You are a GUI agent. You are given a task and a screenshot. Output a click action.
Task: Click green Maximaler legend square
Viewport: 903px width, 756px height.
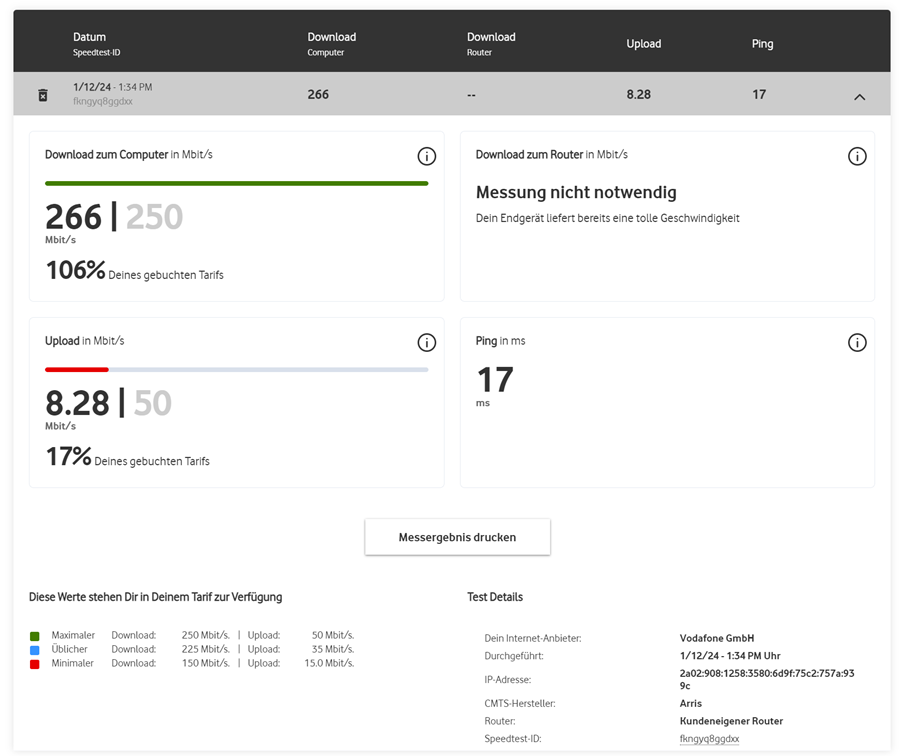(34, 635)
